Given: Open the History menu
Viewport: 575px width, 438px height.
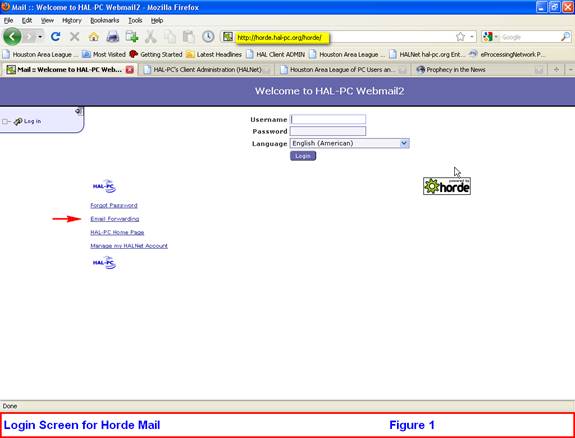Looking at the screenshot, I should [x=72, y=21].
